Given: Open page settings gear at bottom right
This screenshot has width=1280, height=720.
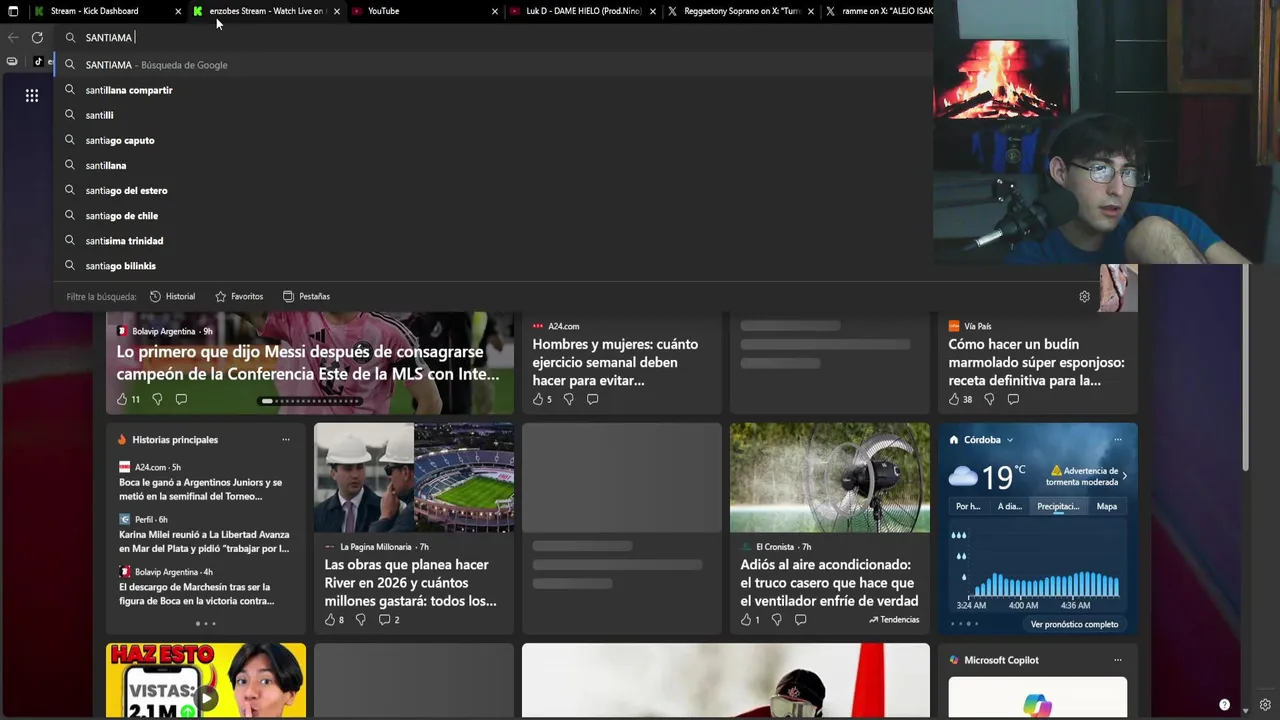Looking at the screenshot, I should click(x=1265, y=705).
